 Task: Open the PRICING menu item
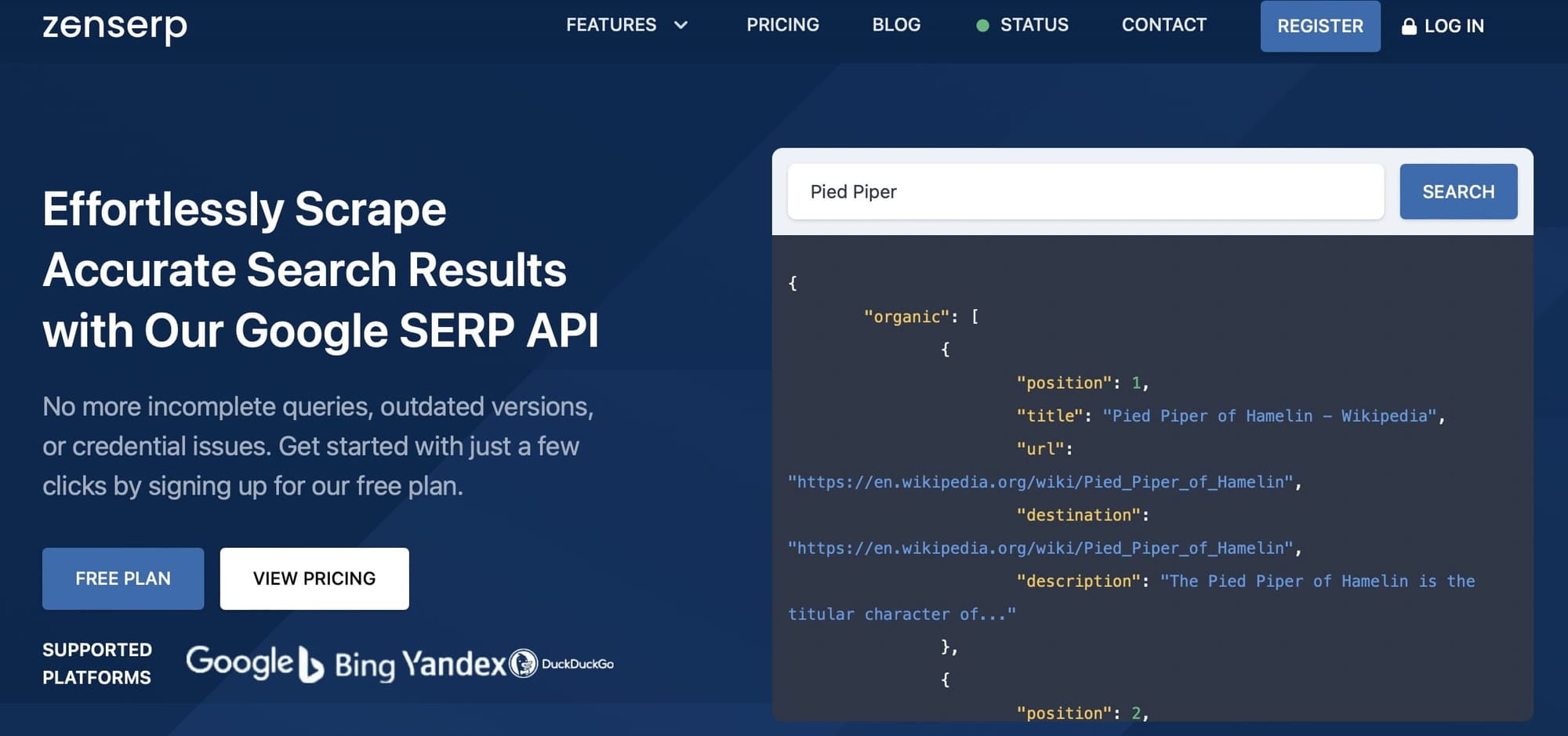(782, 24)
